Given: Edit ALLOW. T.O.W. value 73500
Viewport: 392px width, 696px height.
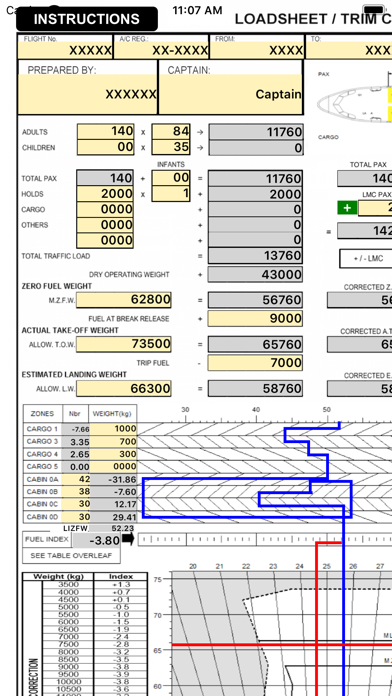Looking at the screenshot, I should [123, 344].
